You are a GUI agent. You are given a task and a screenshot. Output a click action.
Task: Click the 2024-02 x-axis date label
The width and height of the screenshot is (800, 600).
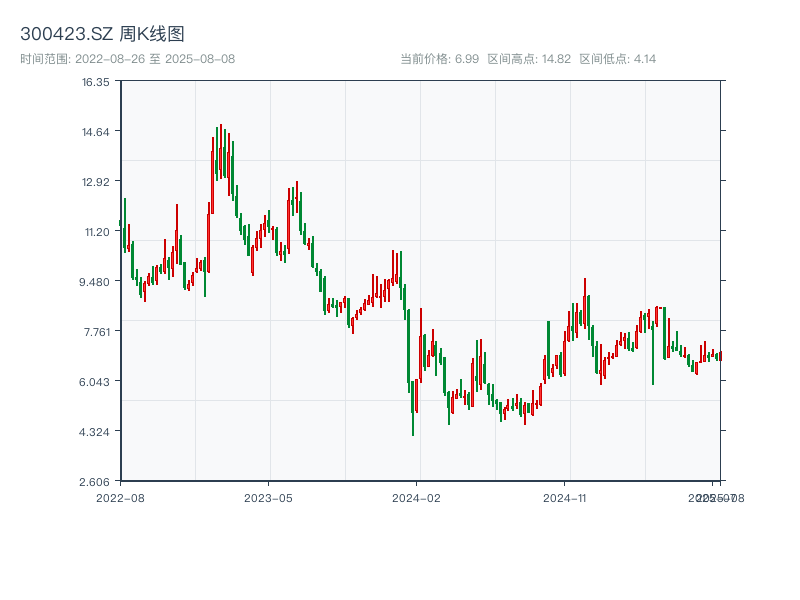point(417,497)
